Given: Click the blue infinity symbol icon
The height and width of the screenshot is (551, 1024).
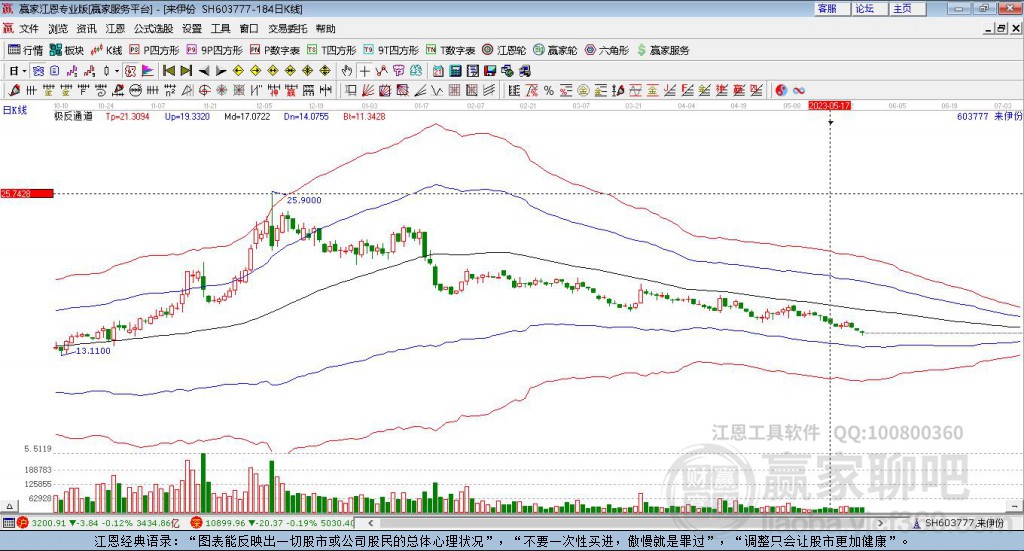Looking at the screenshot, I should [x=799, y=90].
